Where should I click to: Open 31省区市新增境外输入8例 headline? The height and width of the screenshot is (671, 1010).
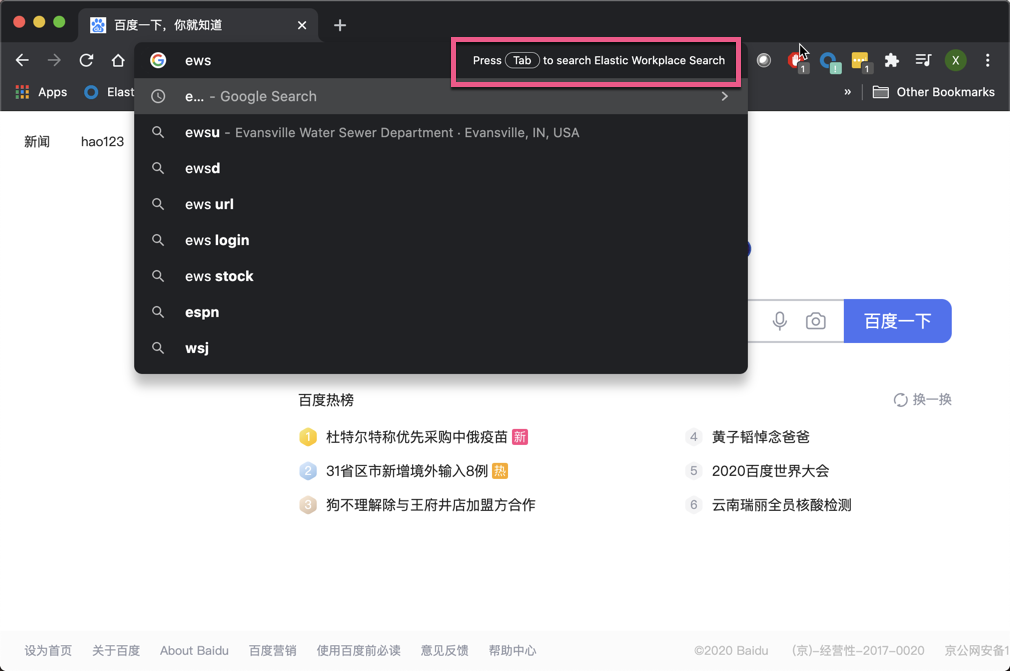coord(406,471)
